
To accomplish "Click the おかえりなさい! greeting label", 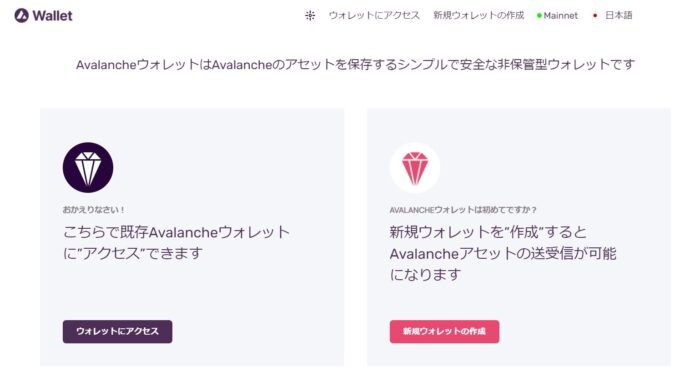I will [x=94, y=209].
